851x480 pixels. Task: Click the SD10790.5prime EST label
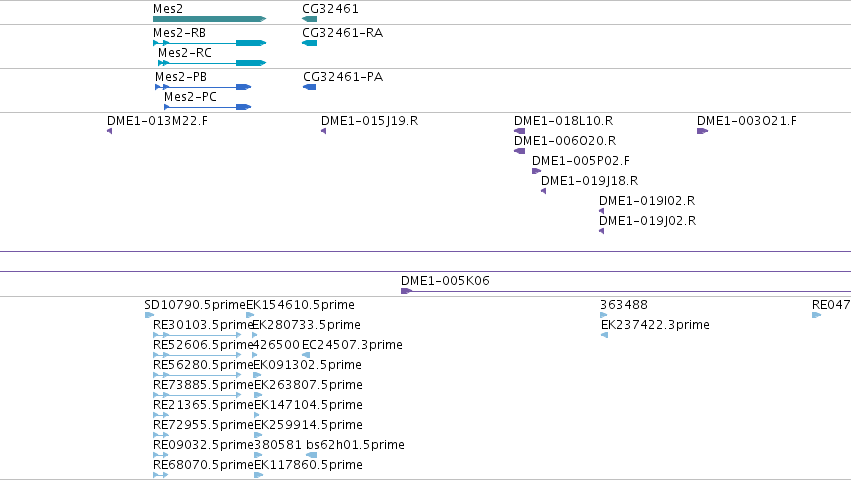(195, 305)
